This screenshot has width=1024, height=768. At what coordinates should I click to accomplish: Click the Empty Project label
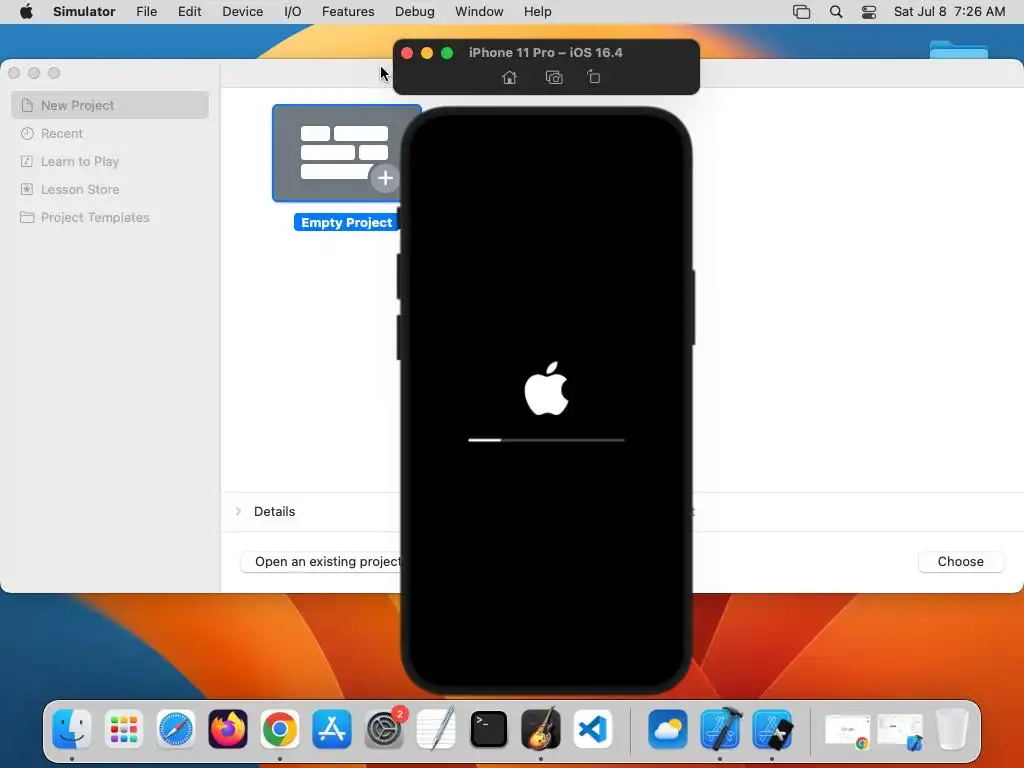coord(346,223)
